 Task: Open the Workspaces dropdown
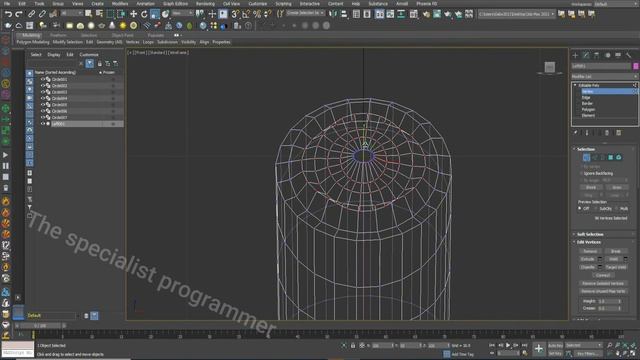[616, 4]
